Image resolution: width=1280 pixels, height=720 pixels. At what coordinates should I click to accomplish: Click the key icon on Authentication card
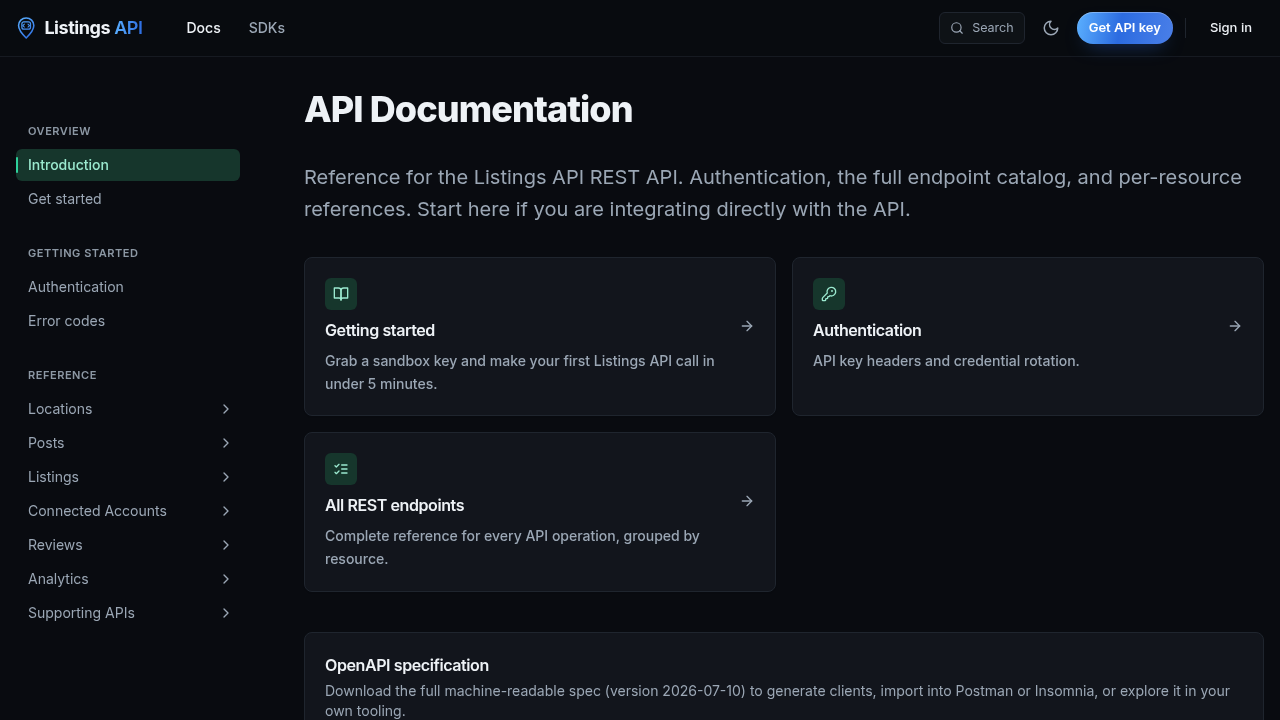coord(829,294)
